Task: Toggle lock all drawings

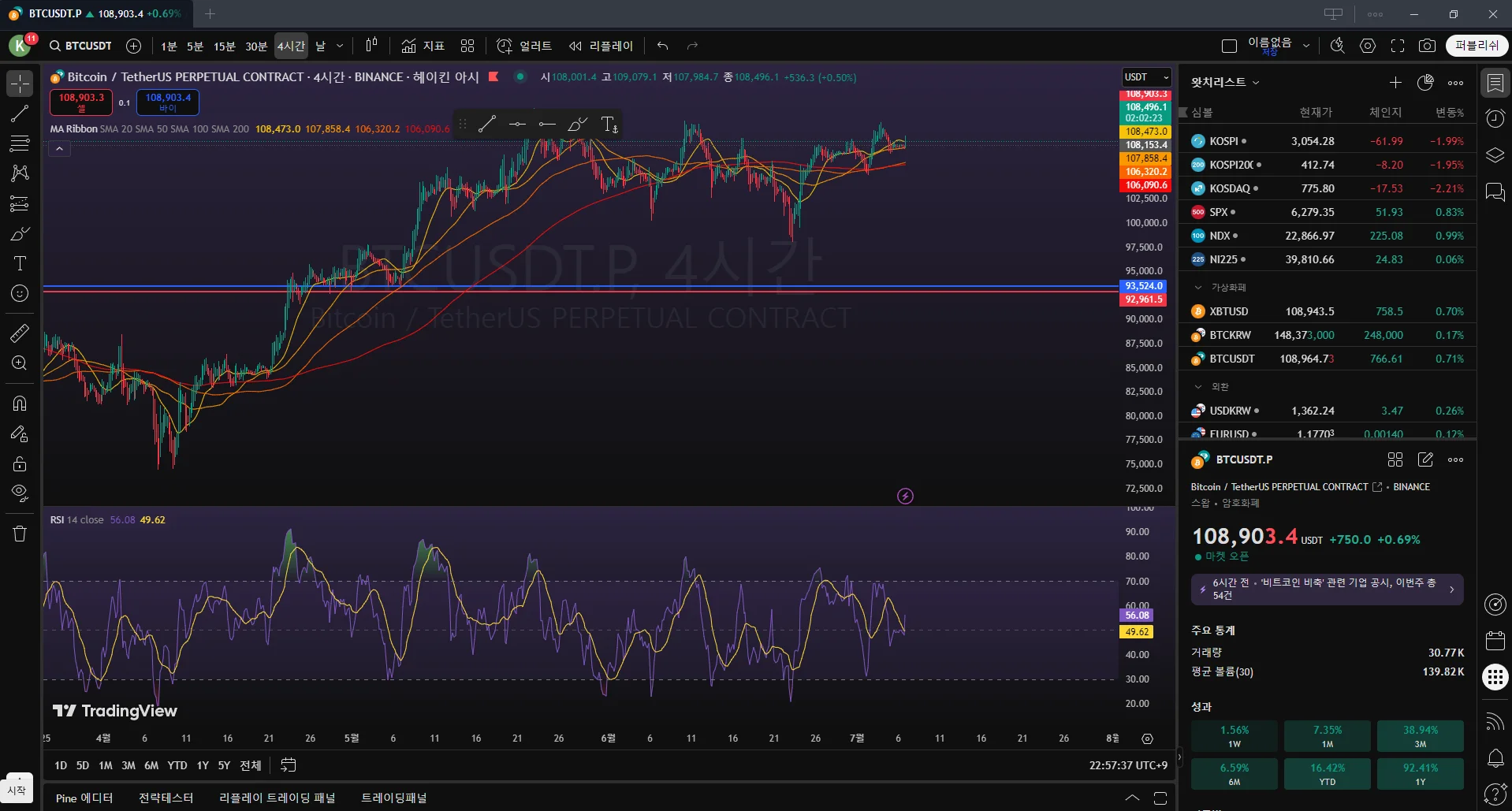Action: 20,463
